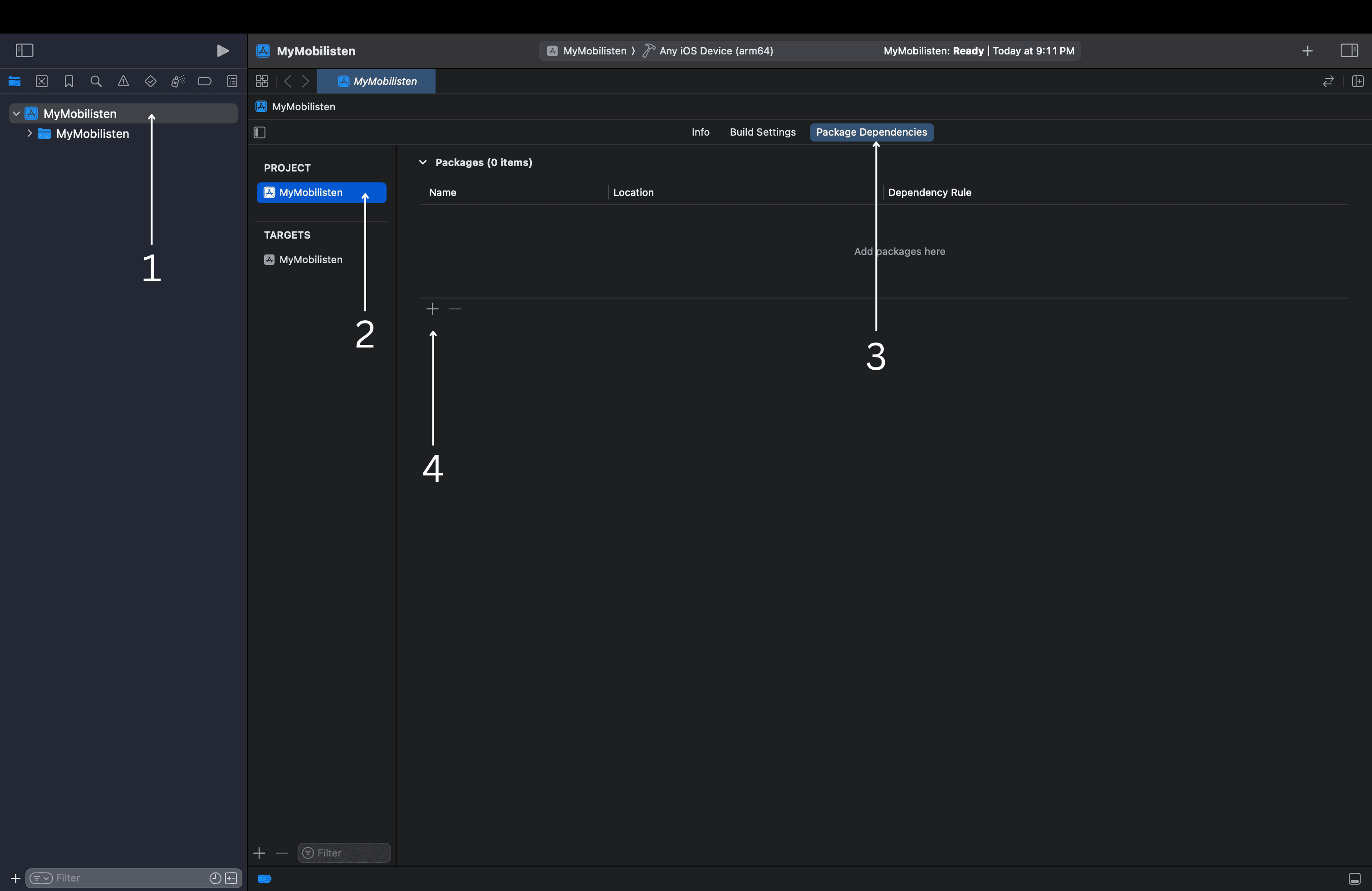Click the targets Filter field

[x=344, y=853]
